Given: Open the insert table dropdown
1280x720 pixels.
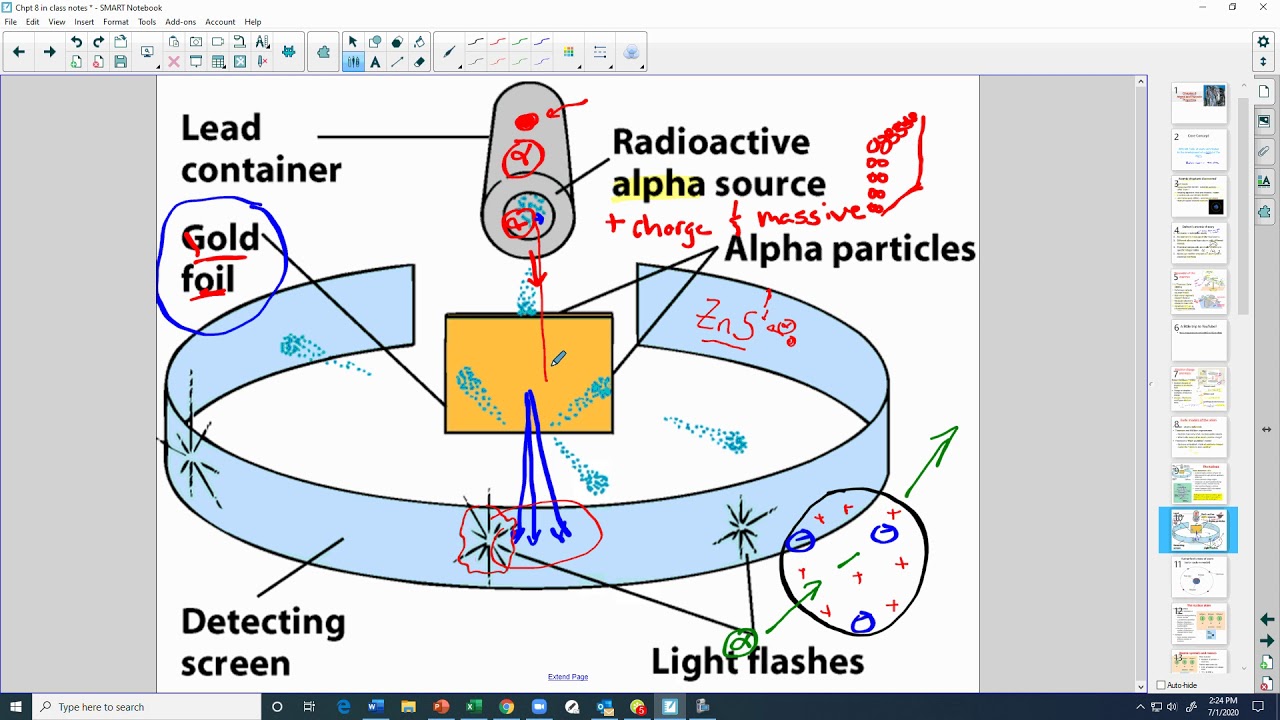Looking at the screenshot, I should click(x=218, y=62).
